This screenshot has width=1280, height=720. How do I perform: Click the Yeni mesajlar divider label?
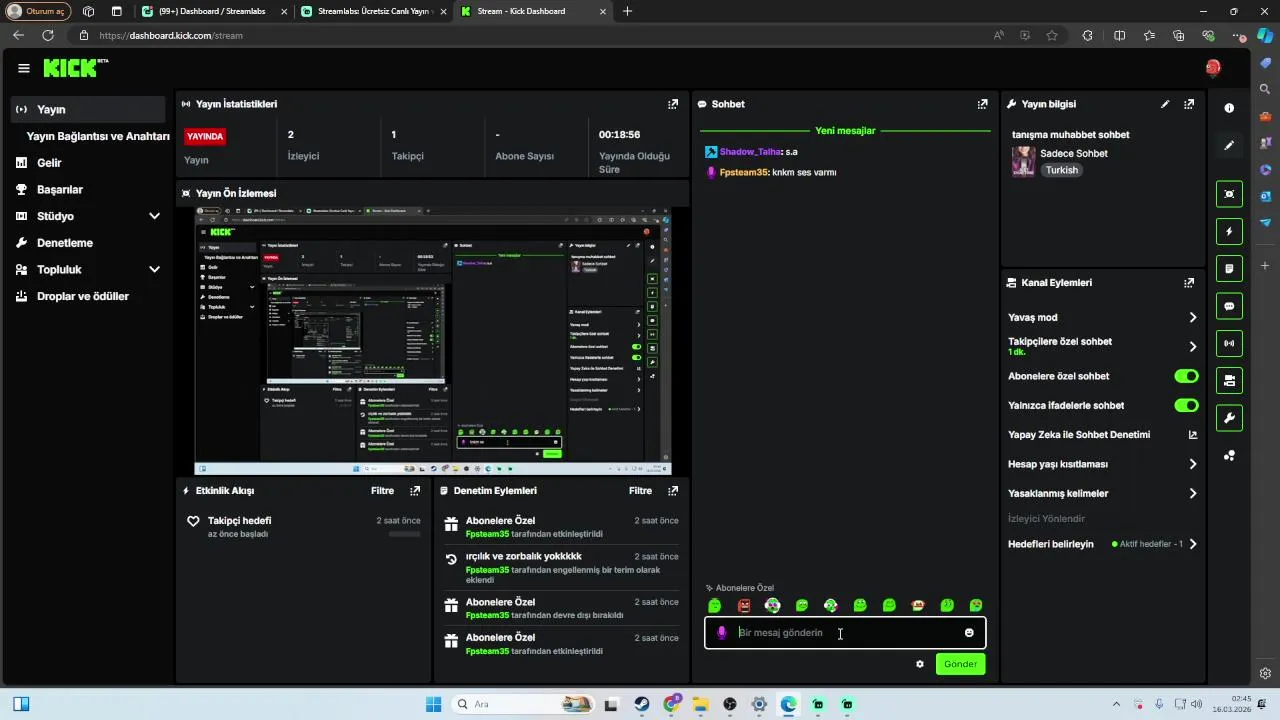[845, 131]
